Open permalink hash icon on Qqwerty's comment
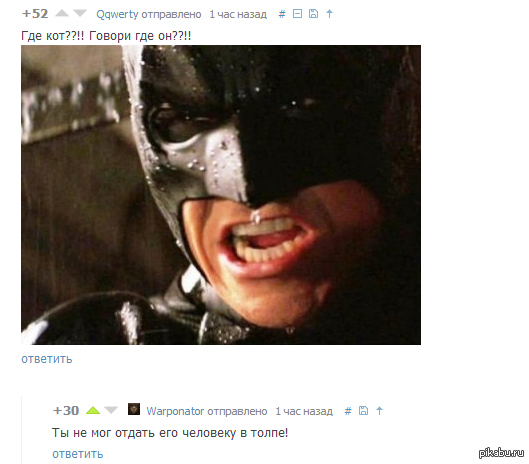The height and width of the screenshot is (464, 529). (282, 14)
